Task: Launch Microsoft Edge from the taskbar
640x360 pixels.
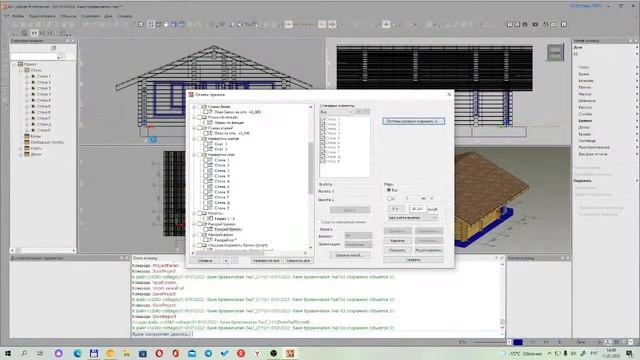Action: tap(78, 353)
